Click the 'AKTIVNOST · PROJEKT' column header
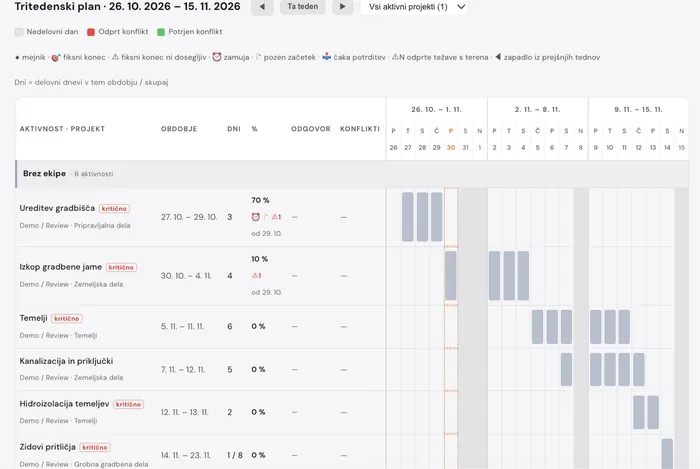The width and height of the screenshot is (700, 469). (x=62, y=129)
